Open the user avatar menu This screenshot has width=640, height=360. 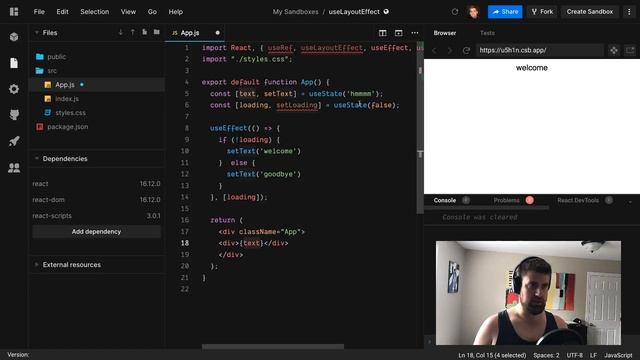[x=473, y=12]
